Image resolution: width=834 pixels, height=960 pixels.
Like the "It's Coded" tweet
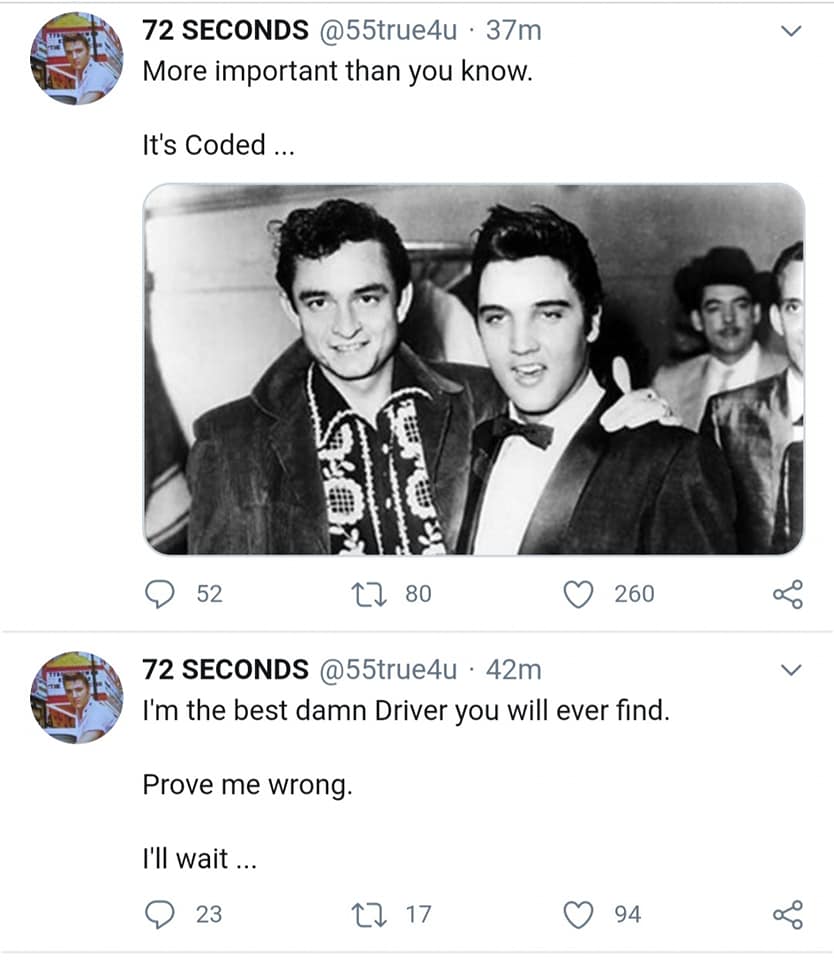(579, 594)
